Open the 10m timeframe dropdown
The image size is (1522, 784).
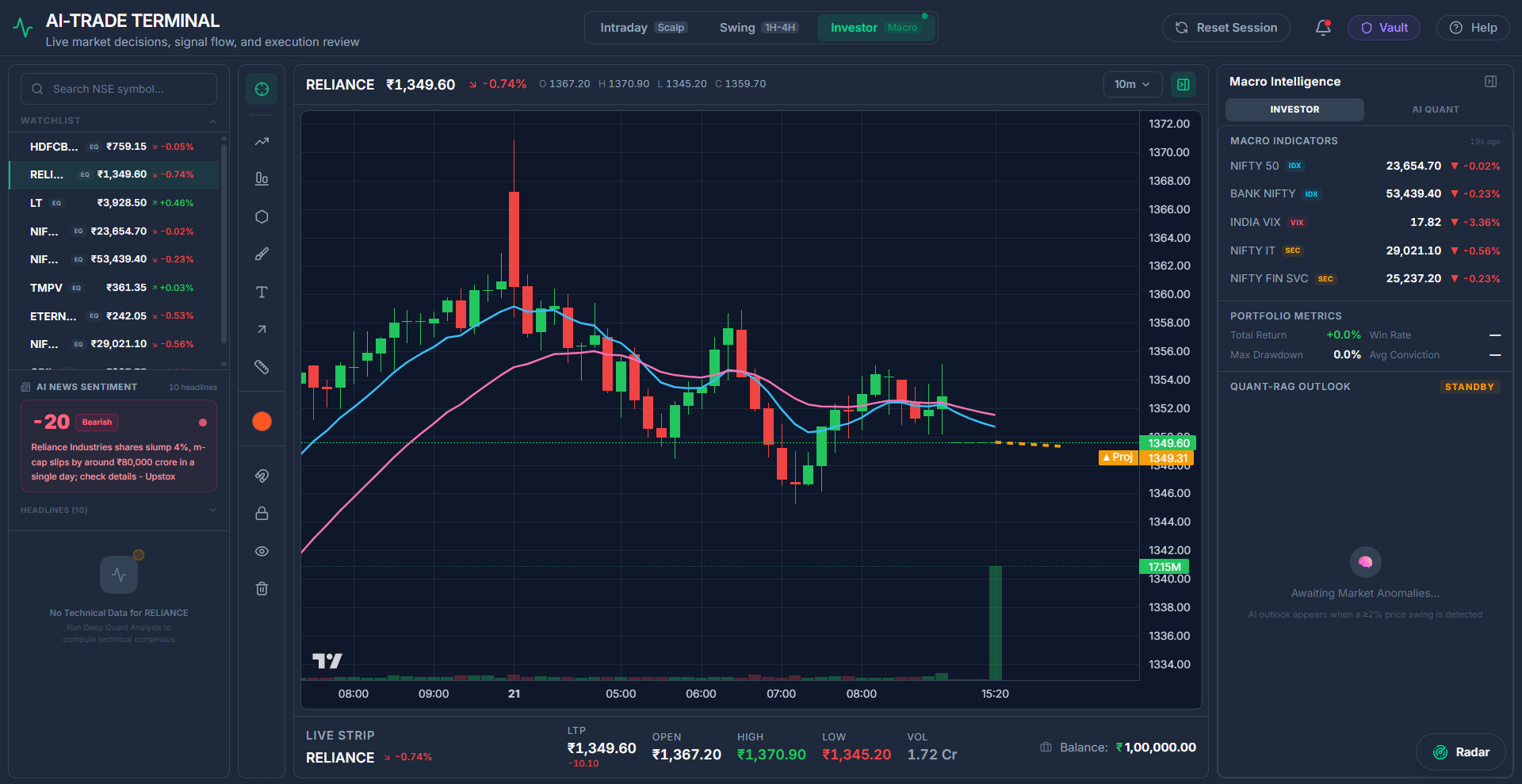coord(1132,84)
